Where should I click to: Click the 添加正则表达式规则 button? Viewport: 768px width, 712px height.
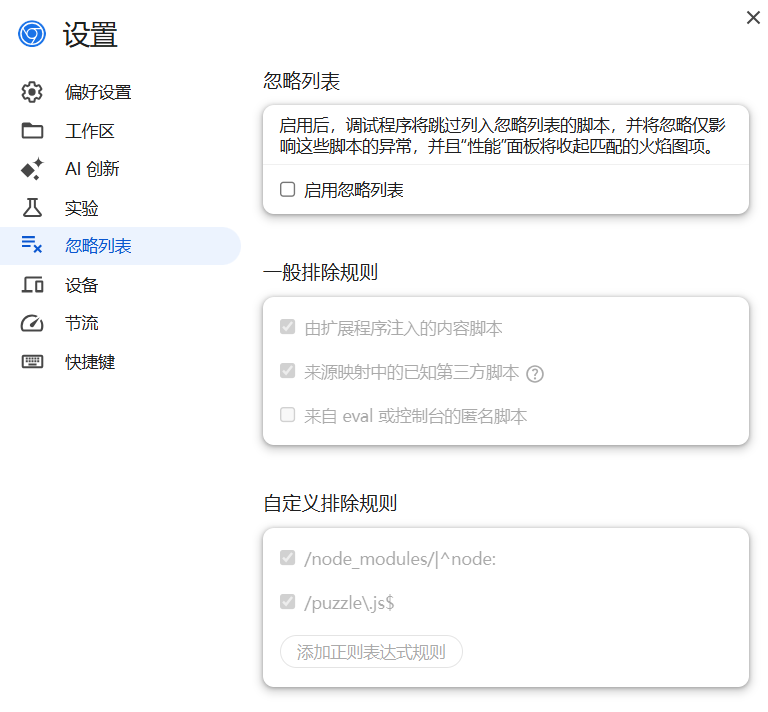[371, 652]
